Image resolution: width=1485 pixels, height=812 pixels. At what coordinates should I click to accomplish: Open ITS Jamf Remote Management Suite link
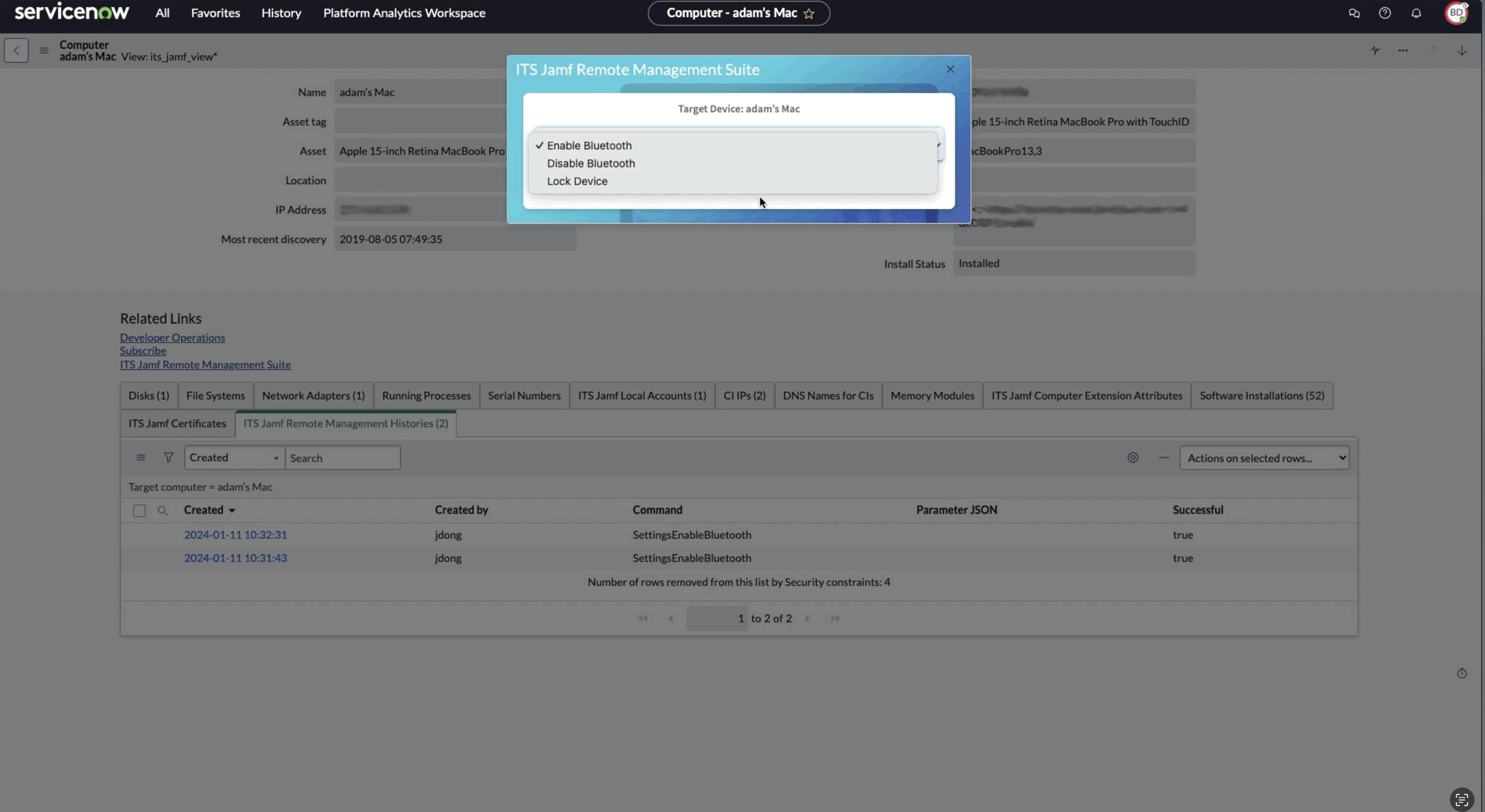pyautogui.click(x=205, y=365)
